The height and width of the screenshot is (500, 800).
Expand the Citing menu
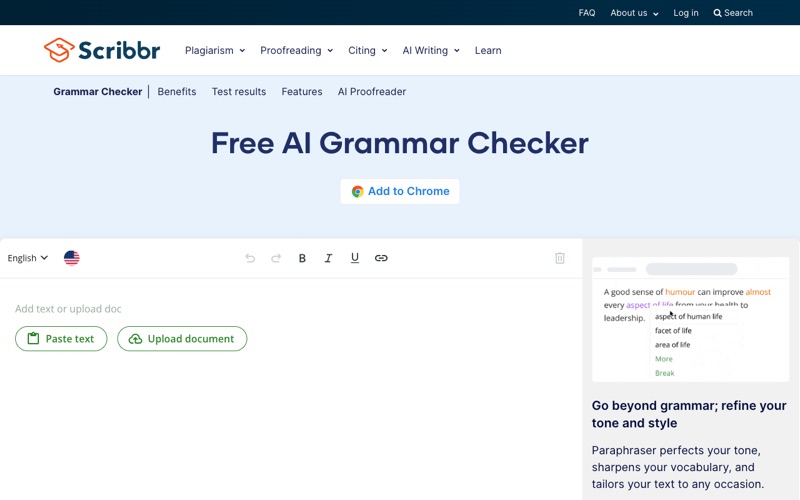367,51
